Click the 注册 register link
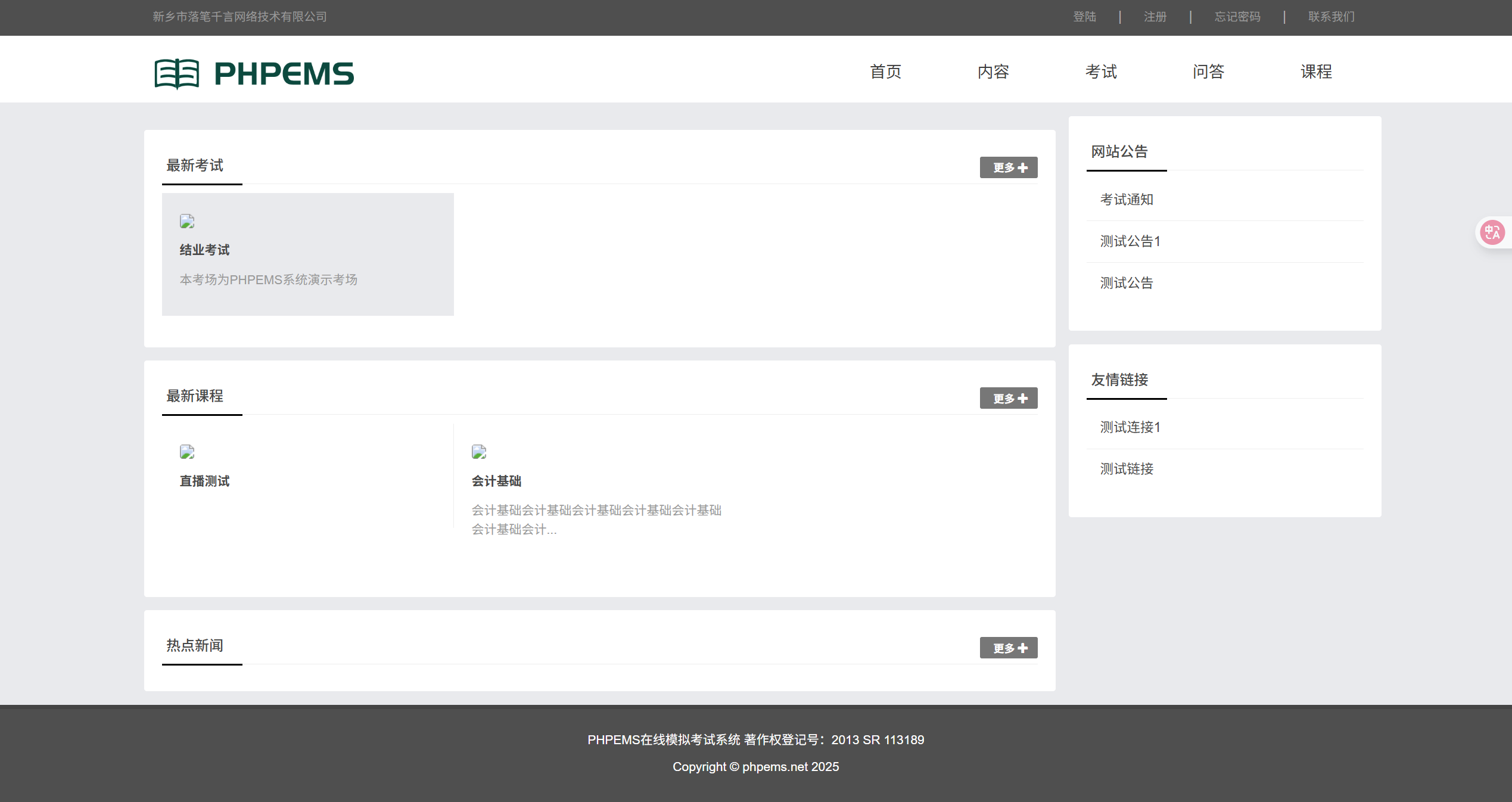 [x=1155, y=17]
